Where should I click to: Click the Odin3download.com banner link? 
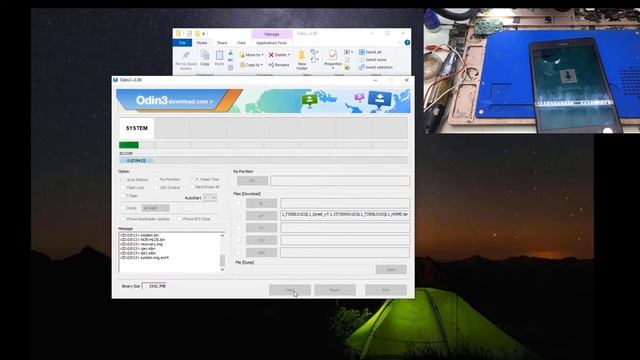(x=175, y=100)
